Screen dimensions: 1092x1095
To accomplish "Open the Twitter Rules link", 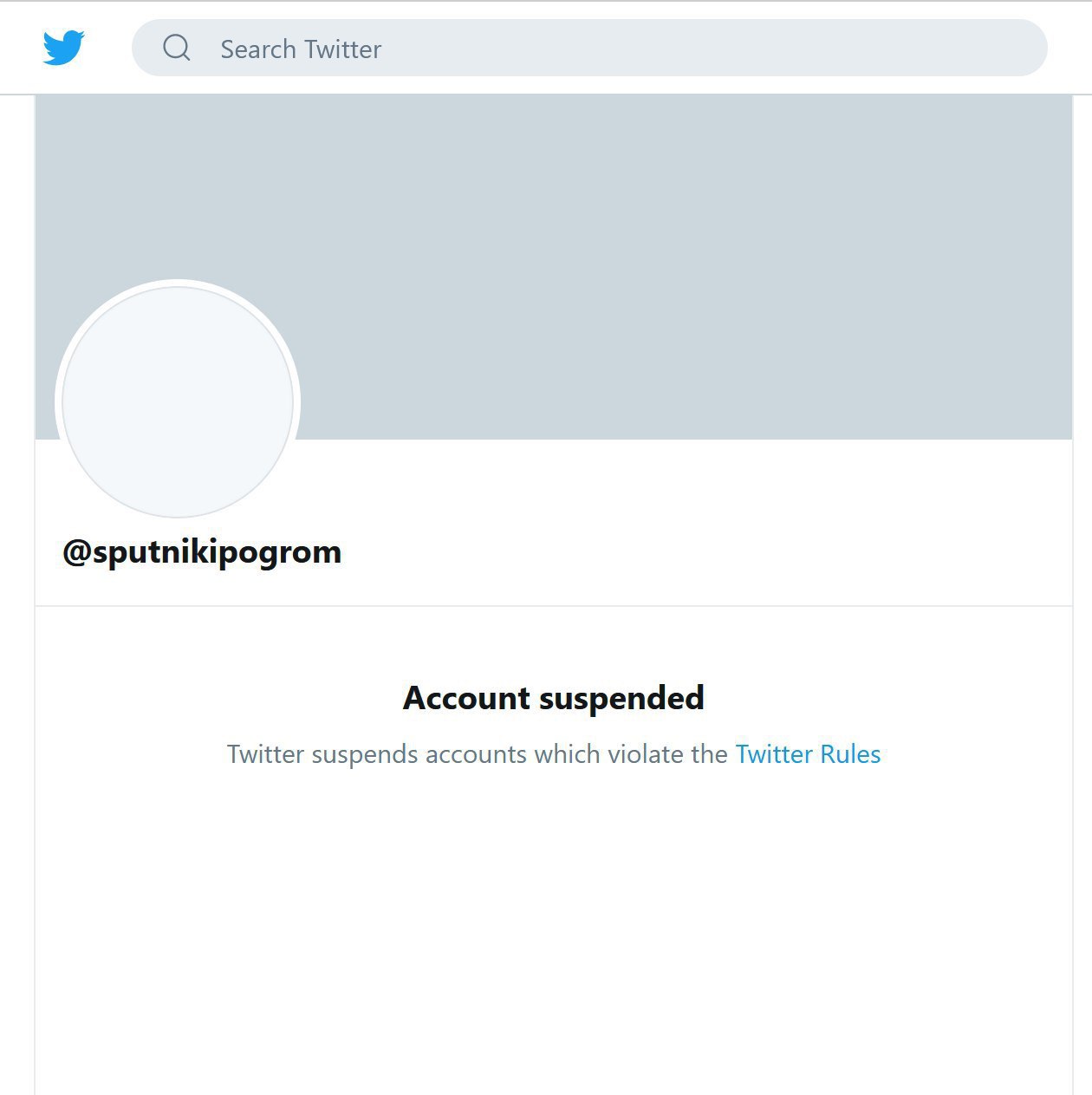I will coord(808,754).
